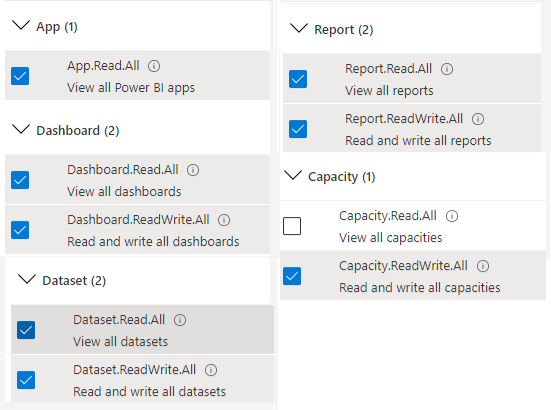Click the 'App (1)' group heading
This screenshot has width=551, height=410.
point(57,27)
